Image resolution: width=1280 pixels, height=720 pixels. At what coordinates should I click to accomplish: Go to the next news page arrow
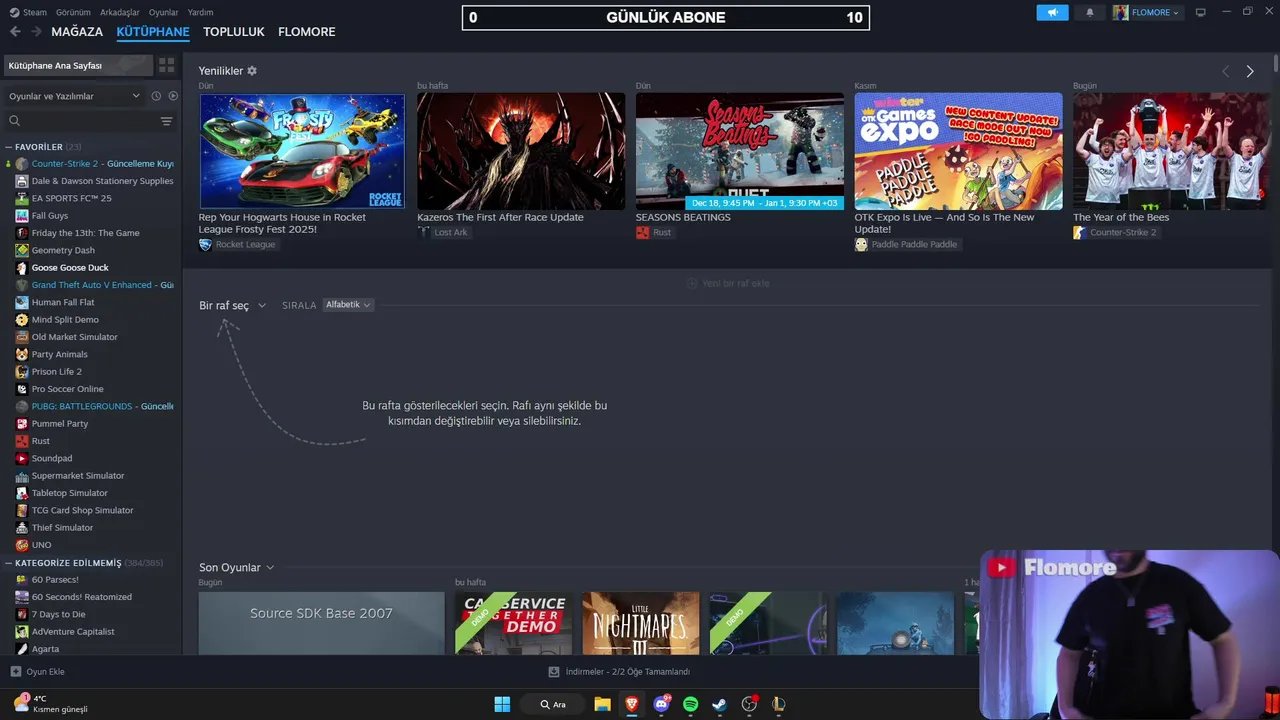pyautogui.click(x=1249, y=71)
